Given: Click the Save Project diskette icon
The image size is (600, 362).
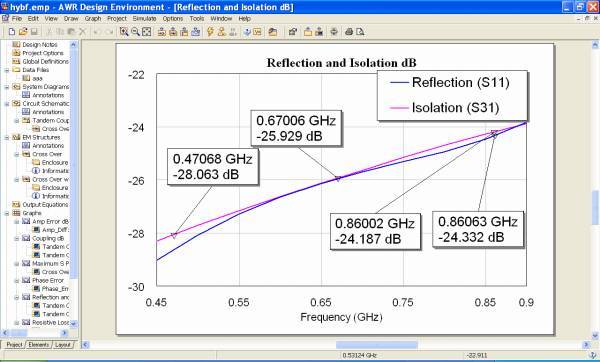Looking at the screenshot, I should point(34,32).
